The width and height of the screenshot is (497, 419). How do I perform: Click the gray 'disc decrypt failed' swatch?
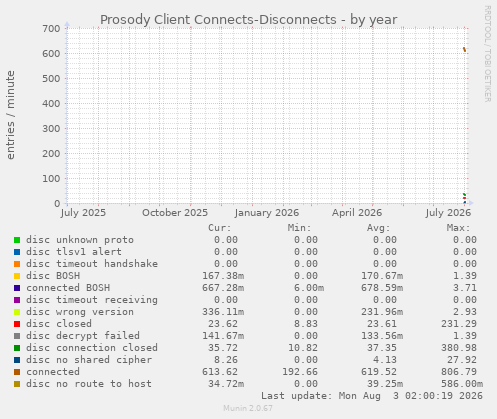17,336
